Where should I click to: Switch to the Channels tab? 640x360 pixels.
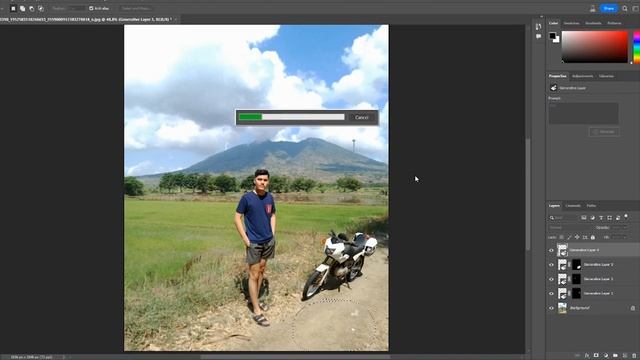pyautogui.click(x=573, y=206)
